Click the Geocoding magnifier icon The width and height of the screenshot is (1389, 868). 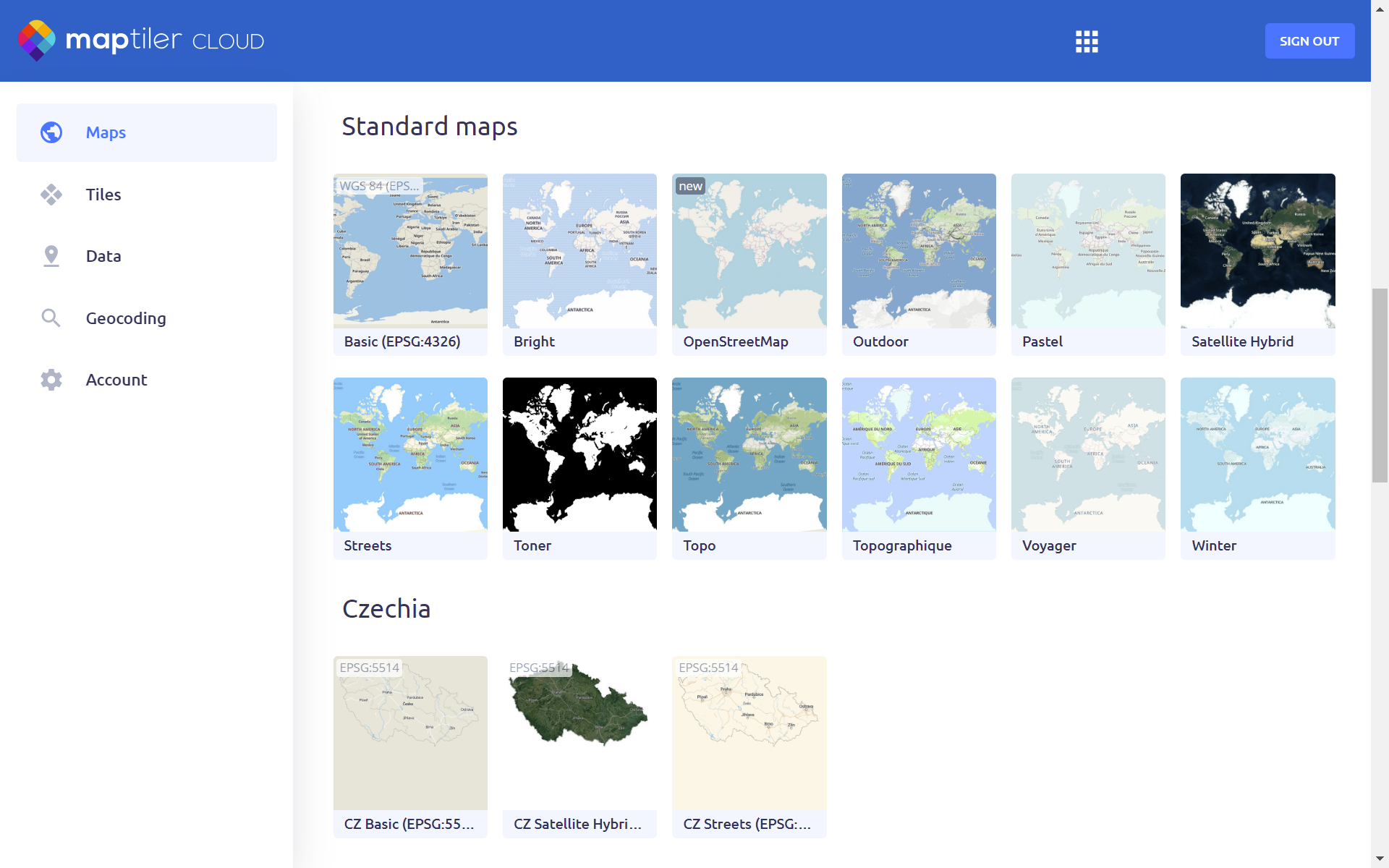[x=51, y=318]
